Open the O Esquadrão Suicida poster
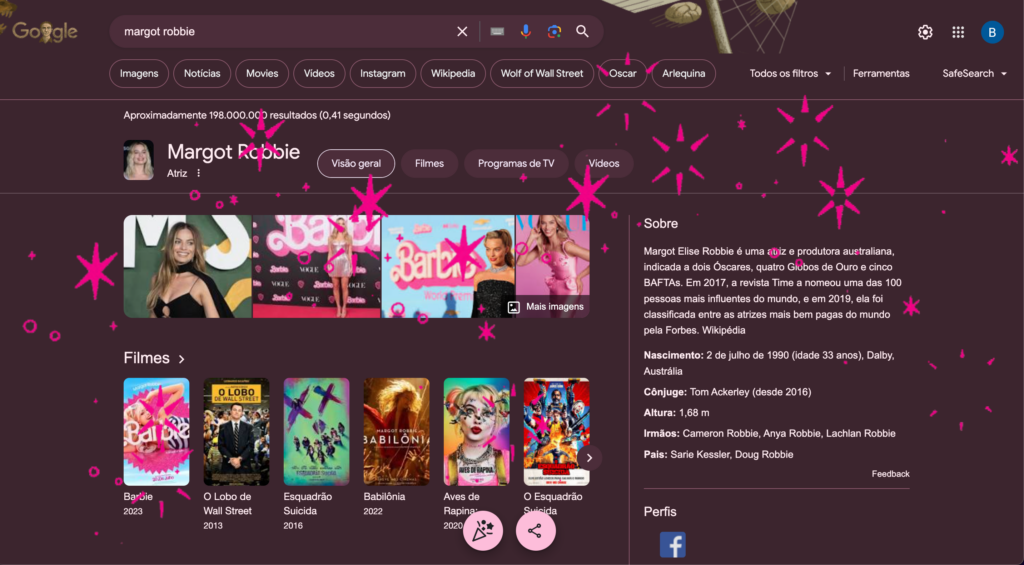This screenshot has height=565, width=1024. point(556,432)
